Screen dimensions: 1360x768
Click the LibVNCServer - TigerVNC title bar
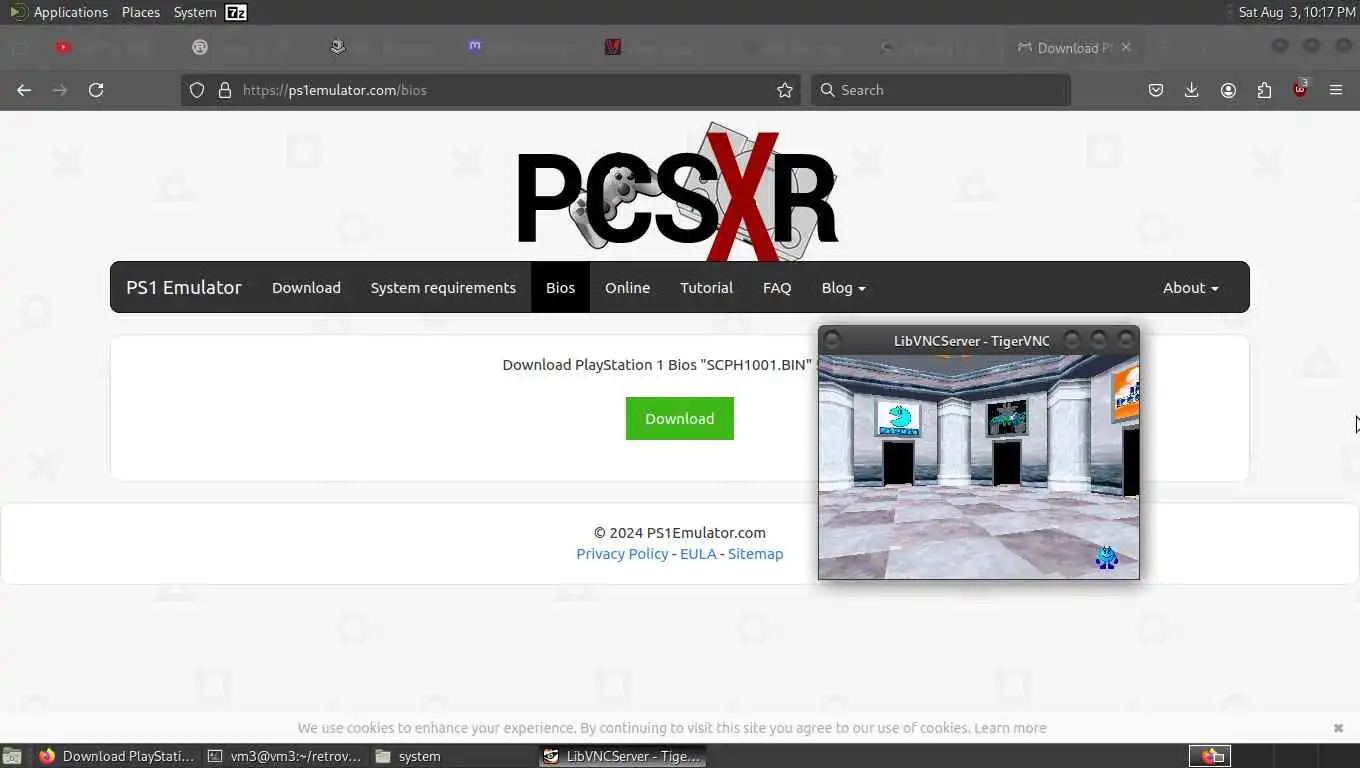click(x=972, y=340)
